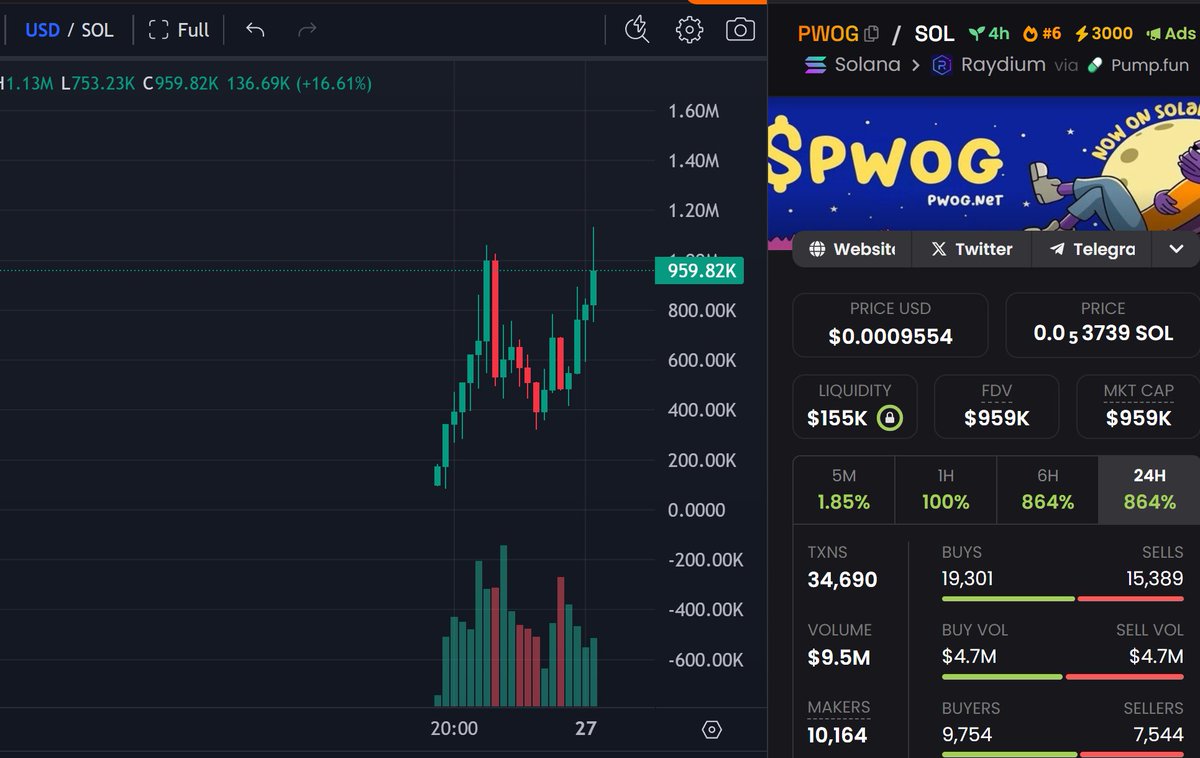Screen dimensions: 1200x758
Task: Click the buys versus sells ratio bar
Action: point(1063,599)
